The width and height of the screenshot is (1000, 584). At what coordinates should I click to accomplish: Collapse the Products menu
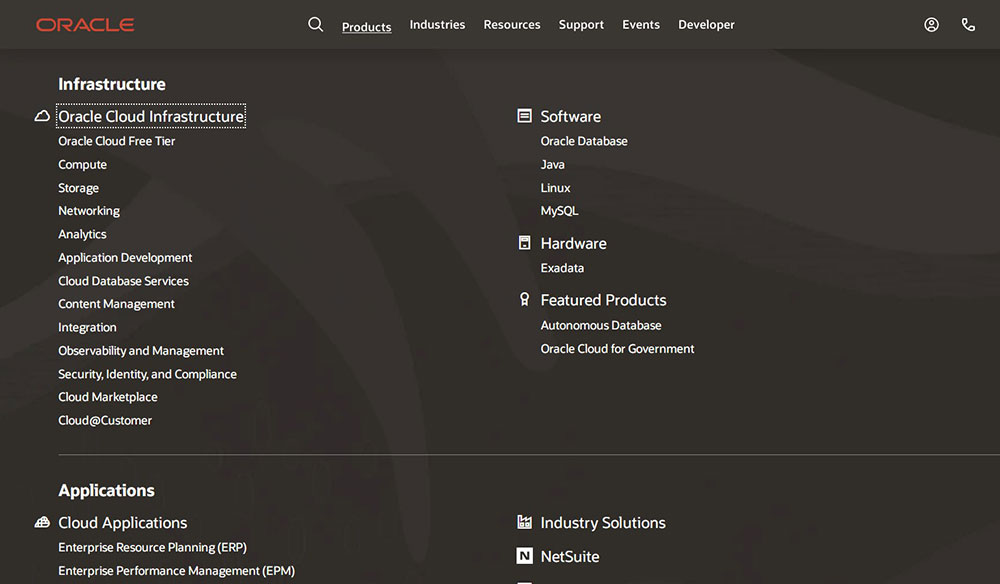[366, 27]
